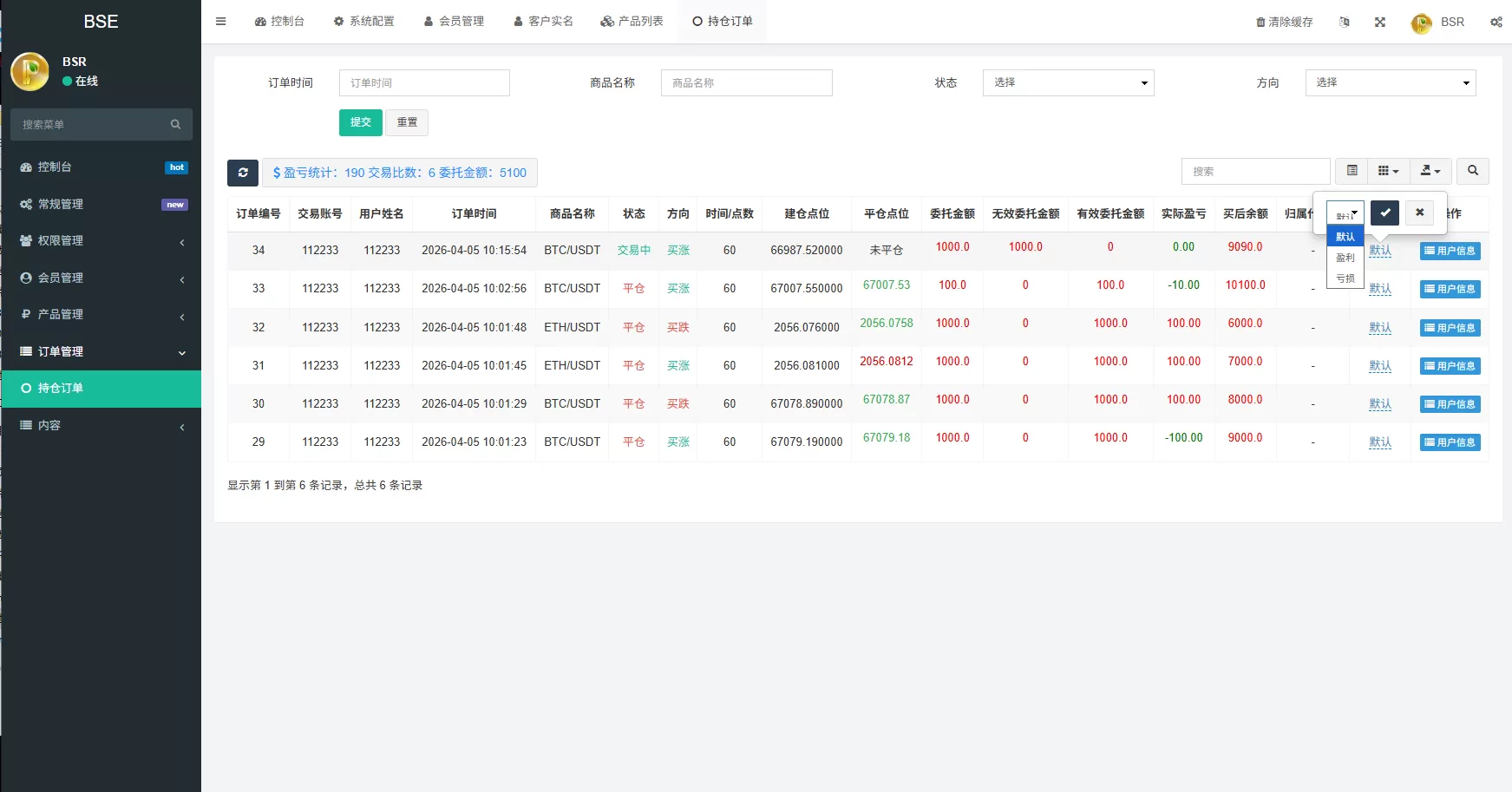Cancel the inline edit with the X button
The height and width of the screenshot is (792, 1512).
[x=1419, y=213]
